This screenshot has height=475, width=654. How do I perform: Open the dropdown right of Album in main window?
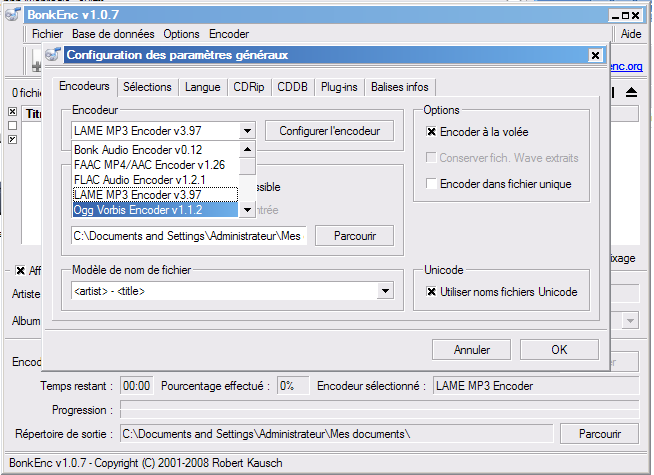click(x=630, y=321)
